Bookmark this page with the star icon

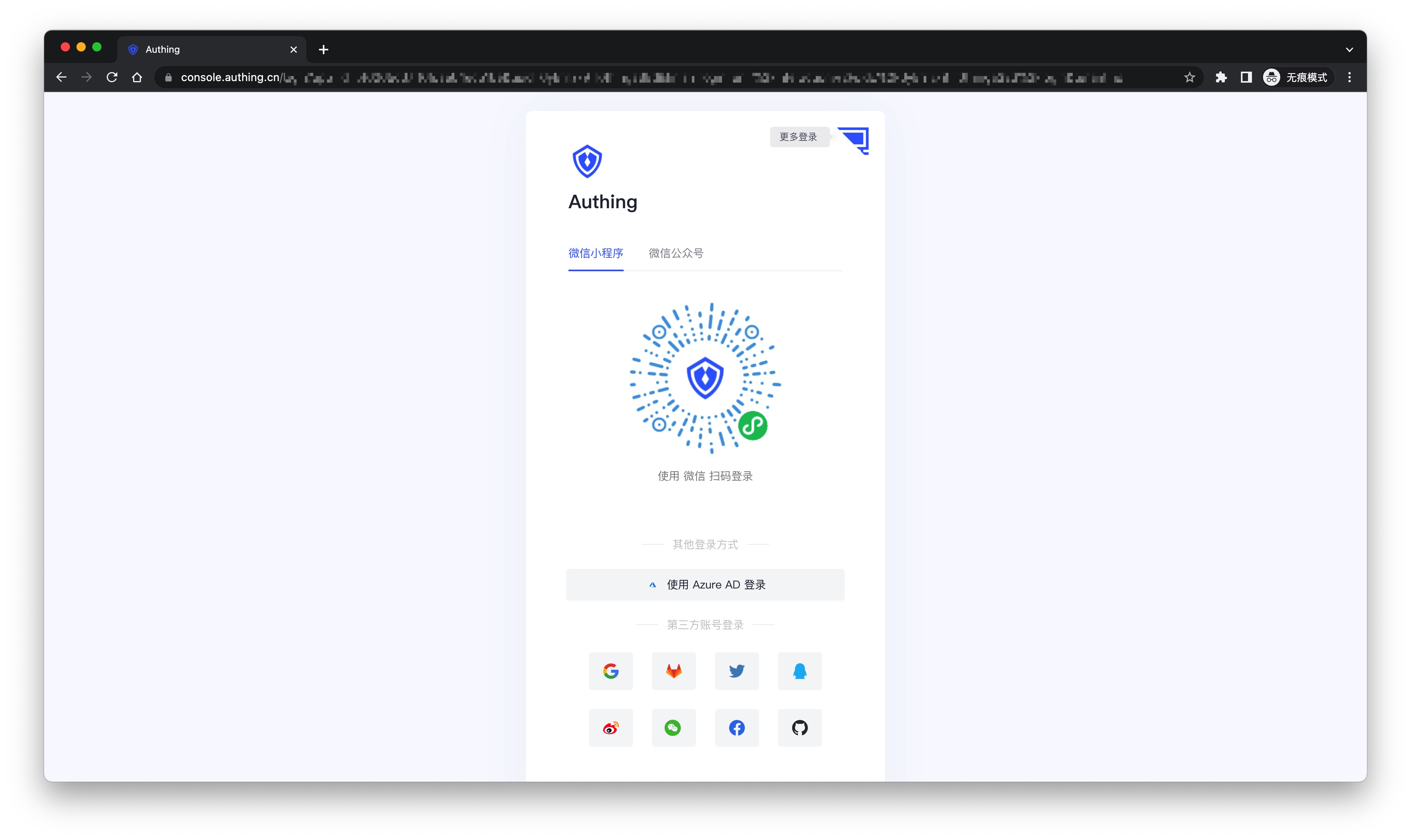(x=1189, y=78)
